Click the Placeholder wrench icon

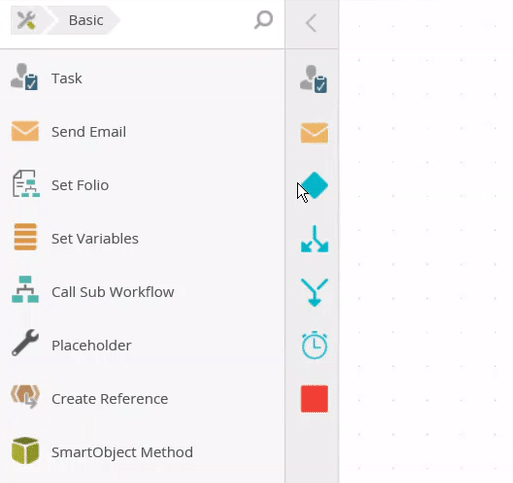click(x=25, y=343)
